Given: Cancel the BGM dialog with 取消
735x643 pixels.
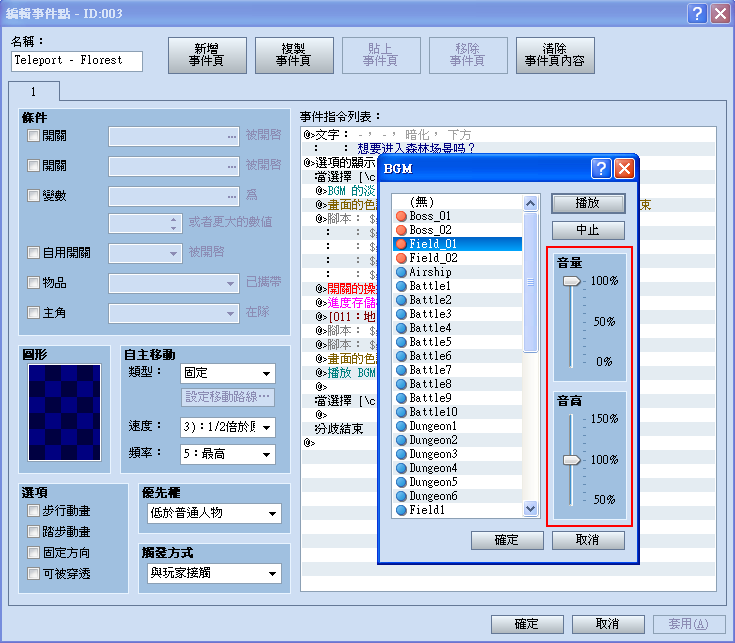Looking at the screenshot, I should pos(588,540).
